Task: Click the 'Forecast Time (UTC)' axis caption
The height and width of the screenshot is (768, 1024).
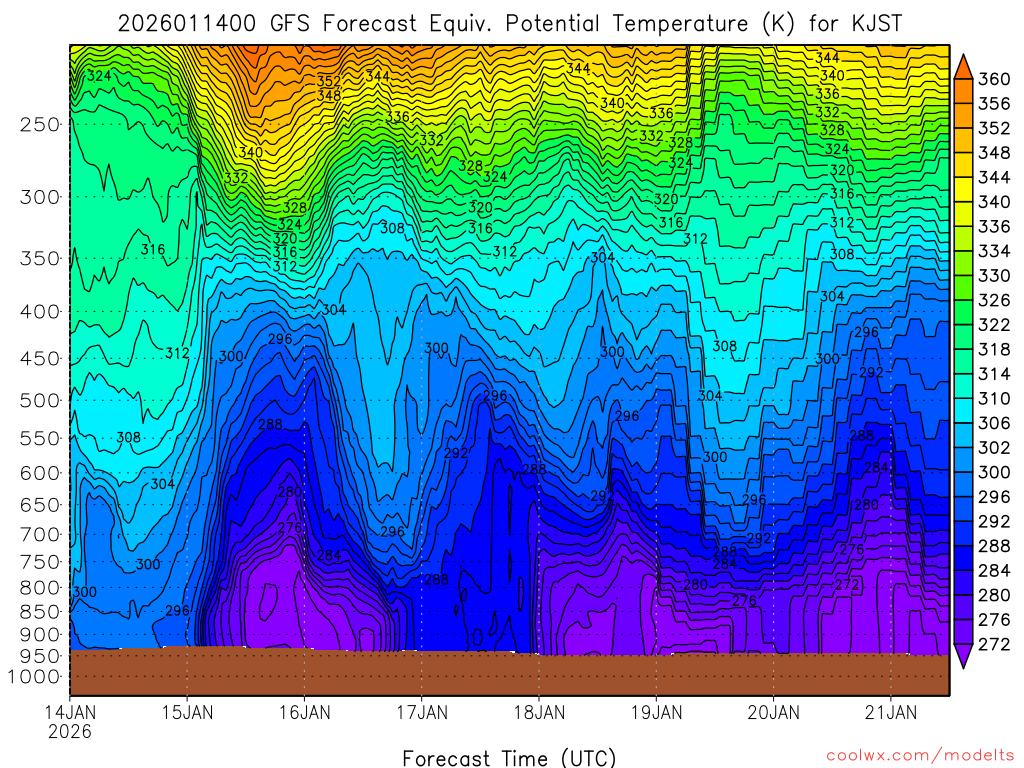Action: coord(509,758)
